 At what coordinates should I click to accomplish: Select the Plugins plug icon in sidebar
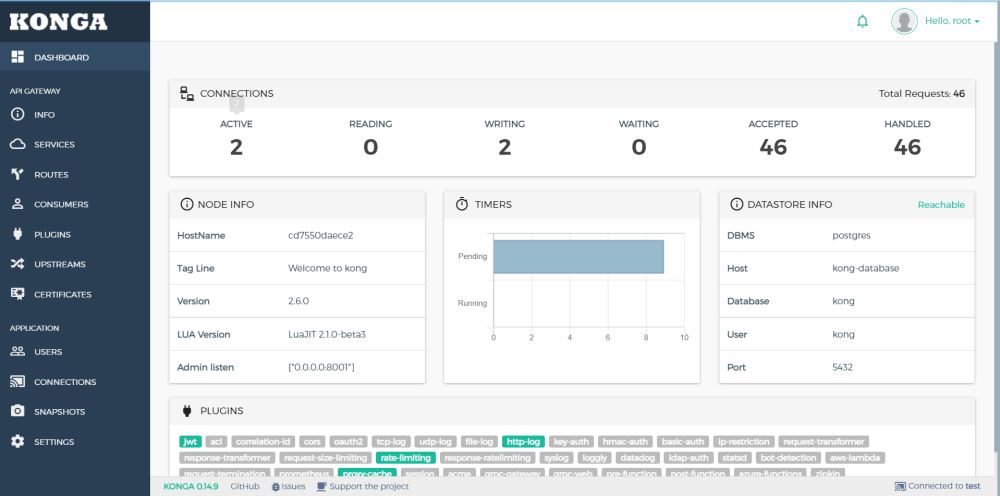[17, 235]
